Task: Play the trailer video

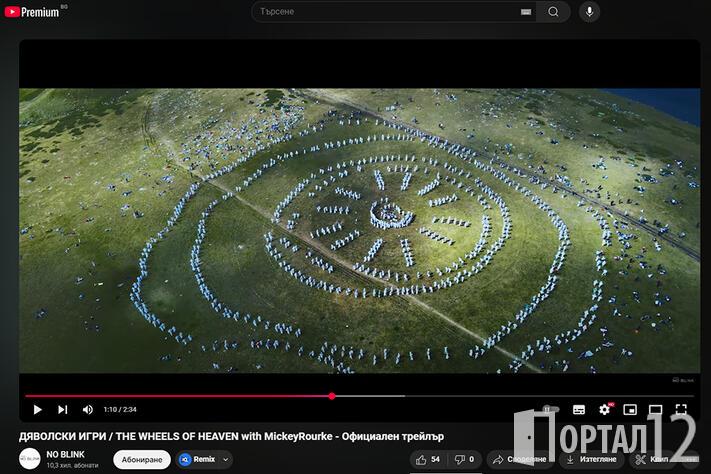Action: click(38, 410)
